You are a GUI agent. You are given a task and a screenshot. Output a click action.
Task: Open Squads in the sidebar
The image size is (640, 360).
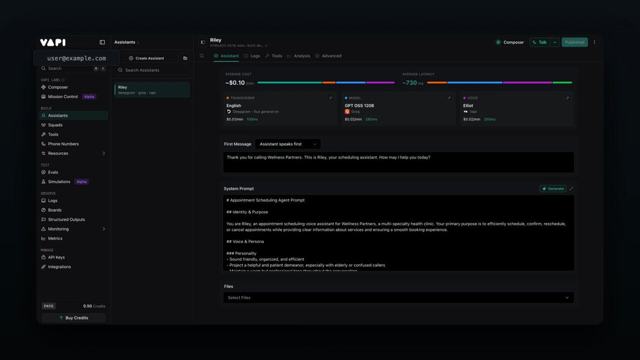(55, 125)
